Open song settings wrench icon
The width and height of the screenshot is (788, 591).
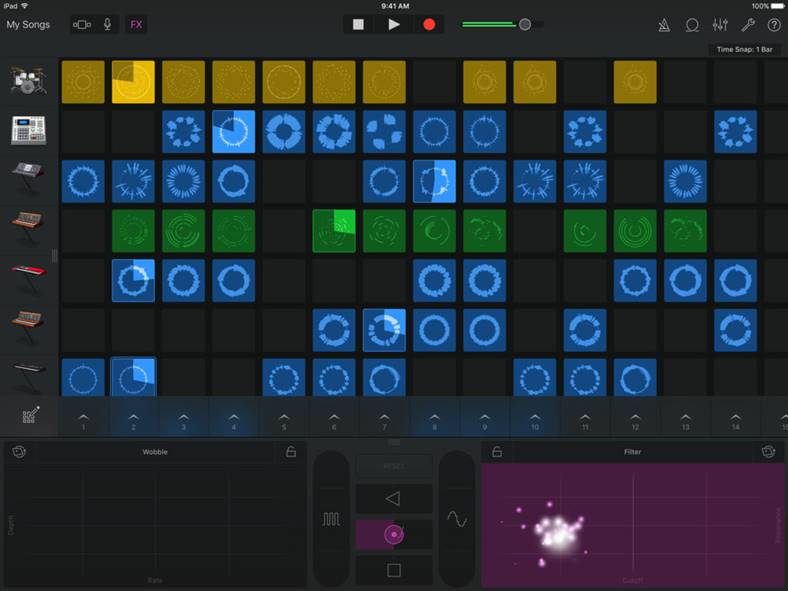(x=747, y=25)
